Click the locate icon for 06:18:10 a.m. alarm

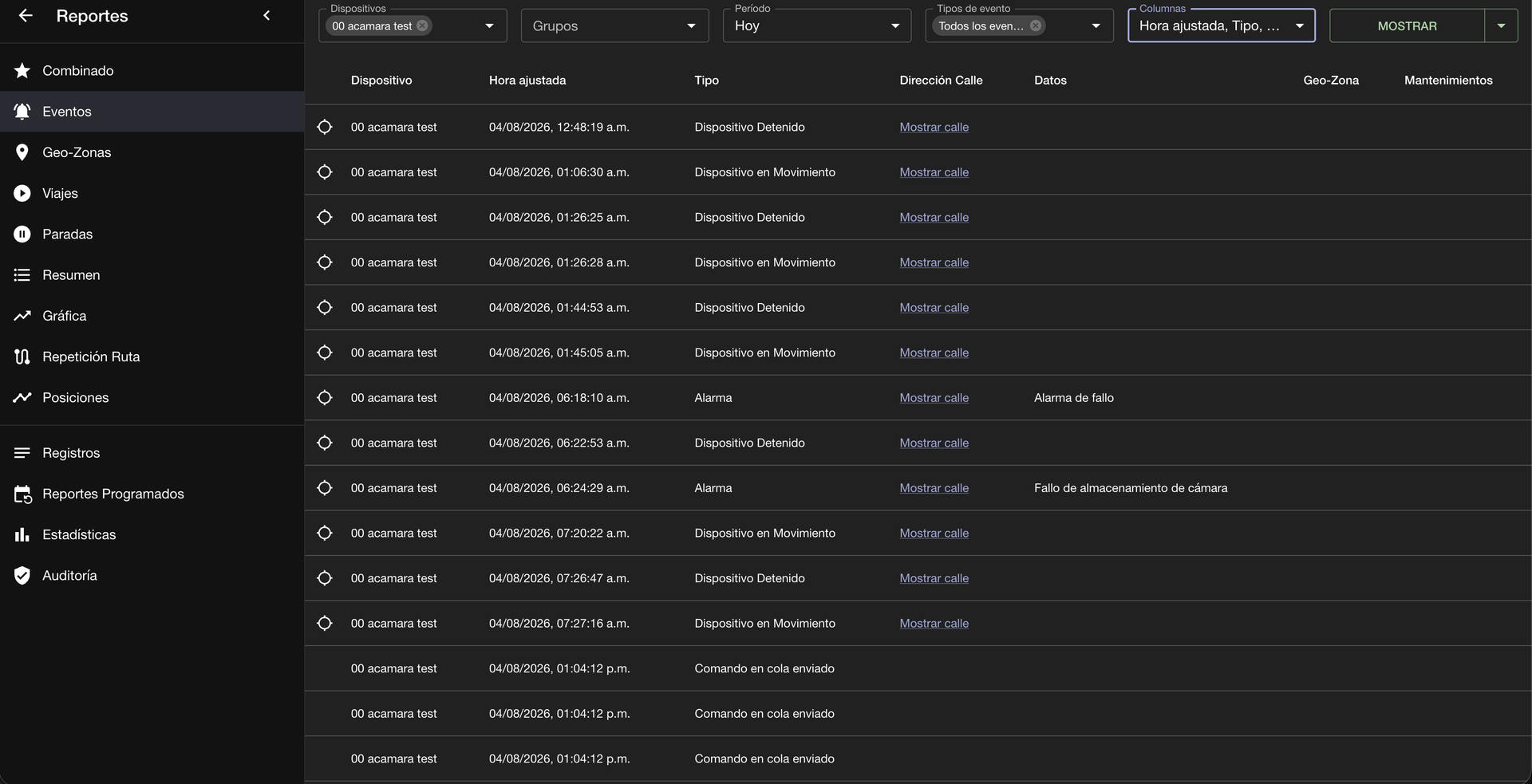point(325,397)
